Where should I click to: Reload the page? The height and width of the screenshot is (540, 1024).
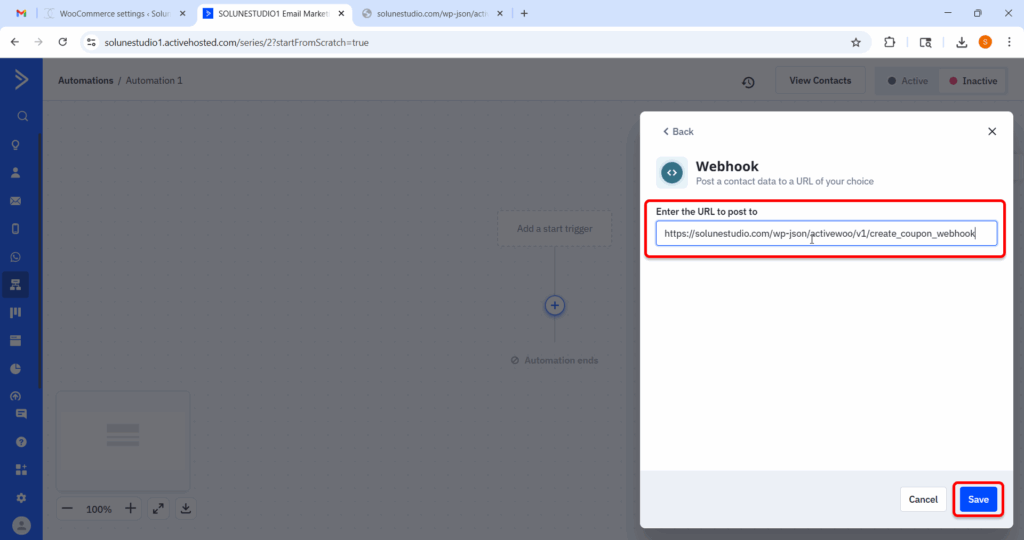pos(63,42)
